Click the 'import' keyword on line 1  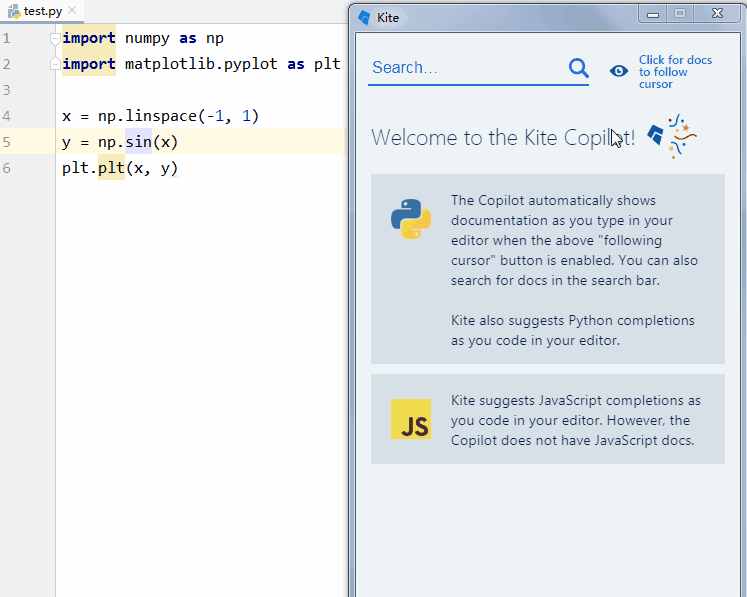(89, 38)
